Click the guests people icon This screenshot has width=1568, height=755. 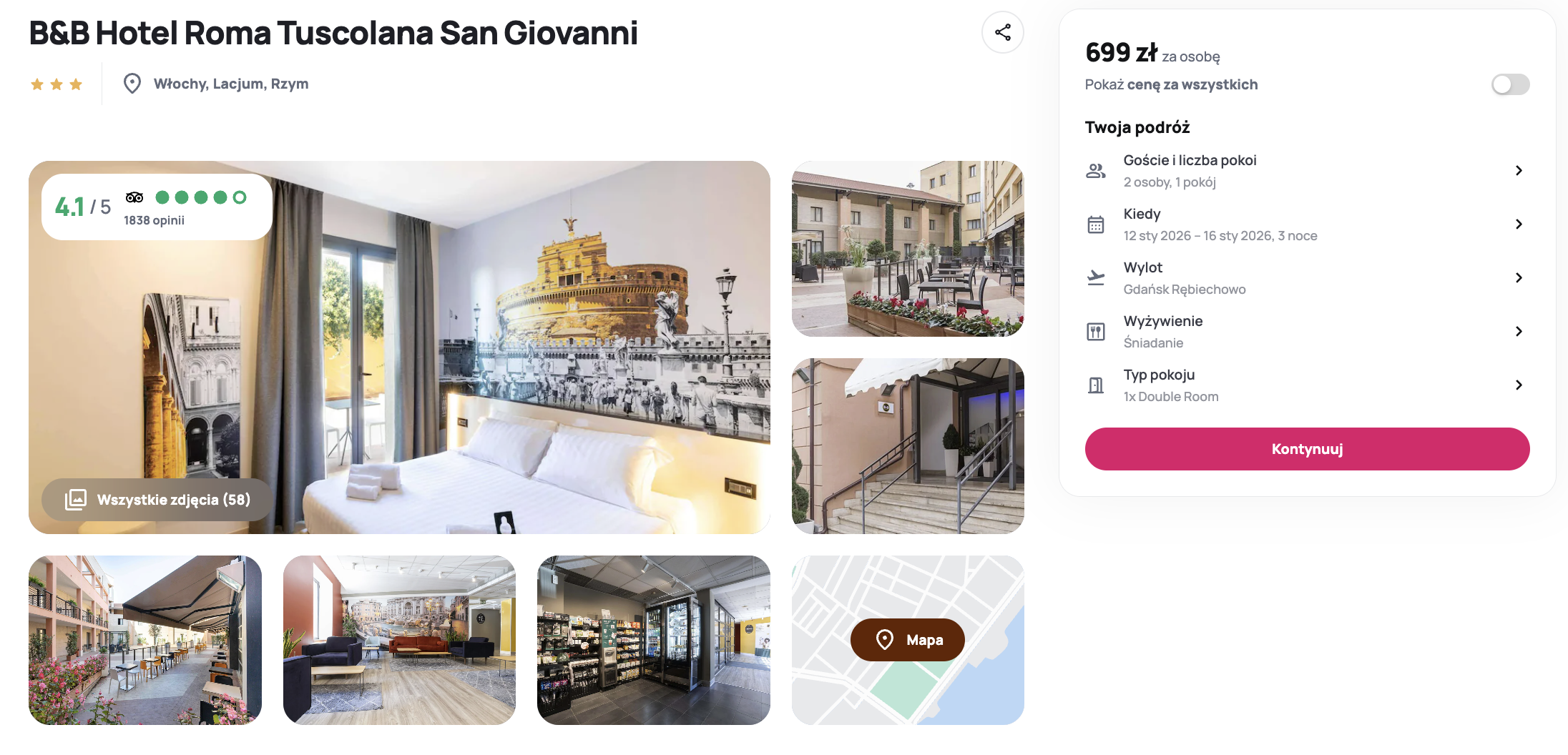(1096, 171)
